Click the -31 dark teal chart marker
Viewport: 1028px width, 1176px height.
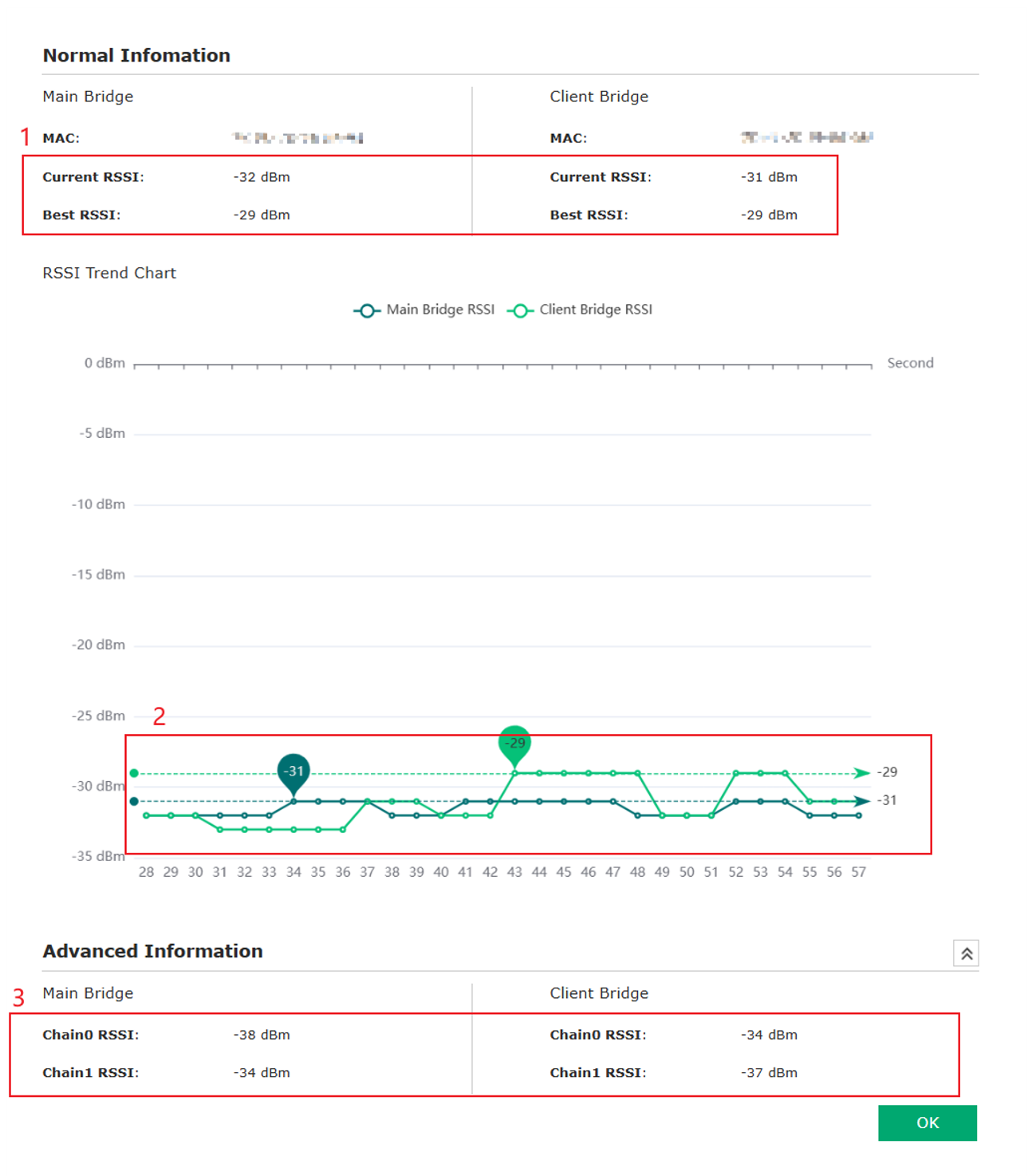click(294, 772)
